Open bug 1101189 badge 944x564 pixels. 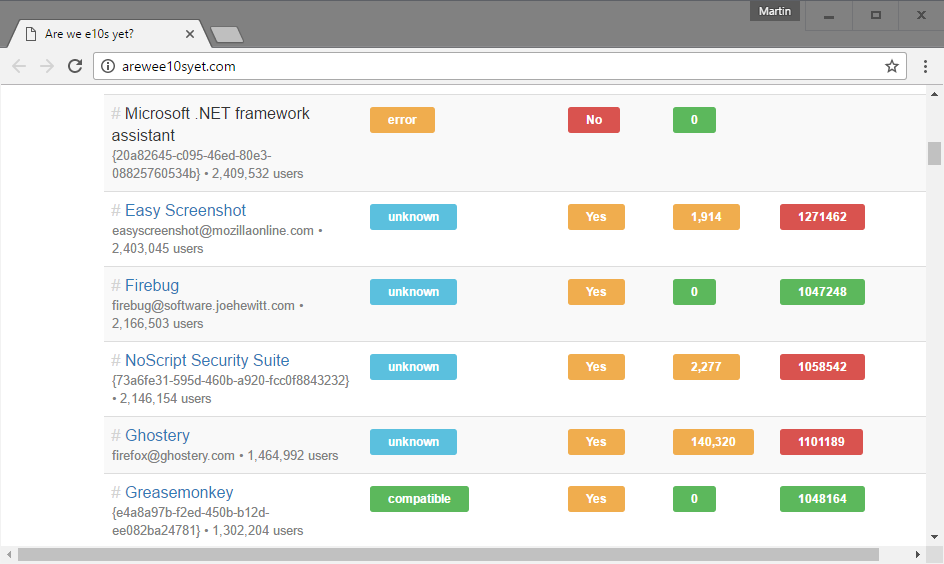point(821,442)
